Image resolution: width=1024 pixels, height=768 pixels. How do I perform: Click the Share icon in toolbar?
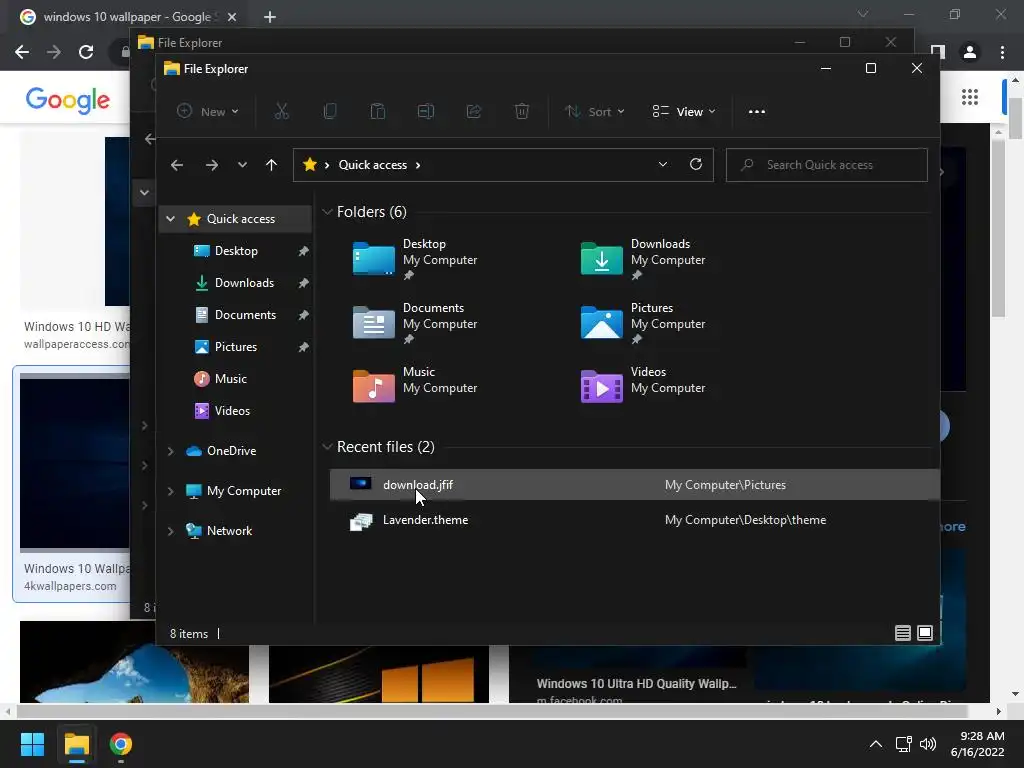click(473, 112)
